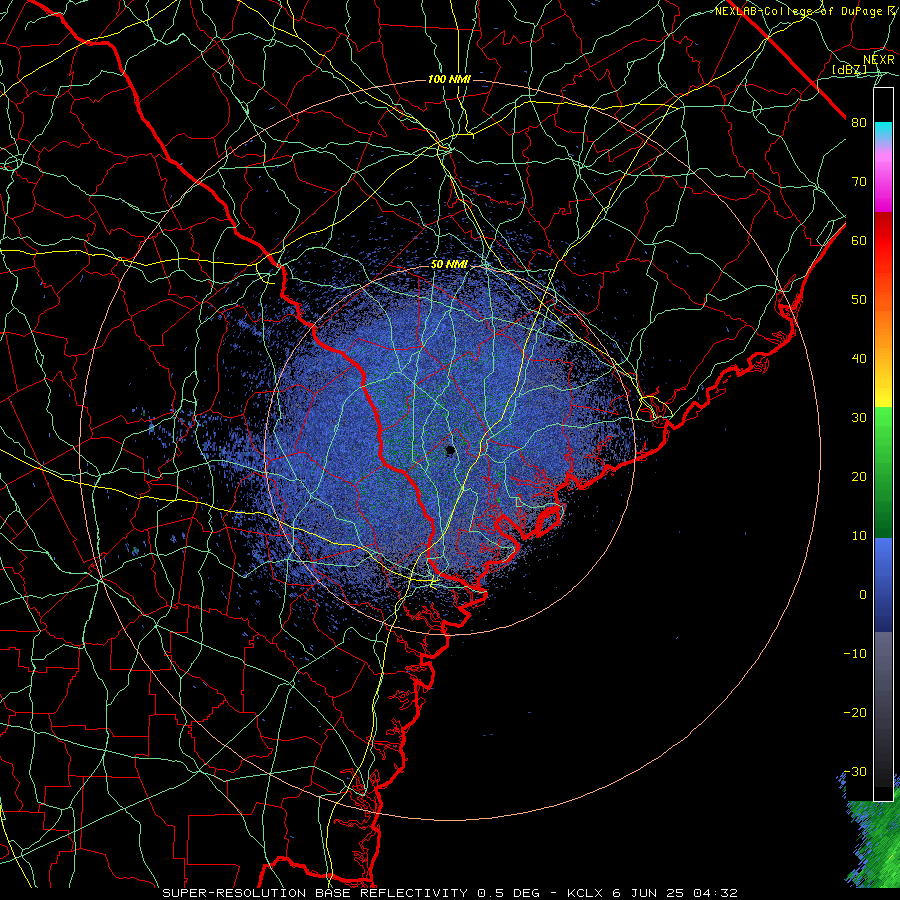Viewport: 900px width, 900px height.
Task: Select the 30 value on the dBZ scale
Action: pyautogui.click(x=859, y=417)
